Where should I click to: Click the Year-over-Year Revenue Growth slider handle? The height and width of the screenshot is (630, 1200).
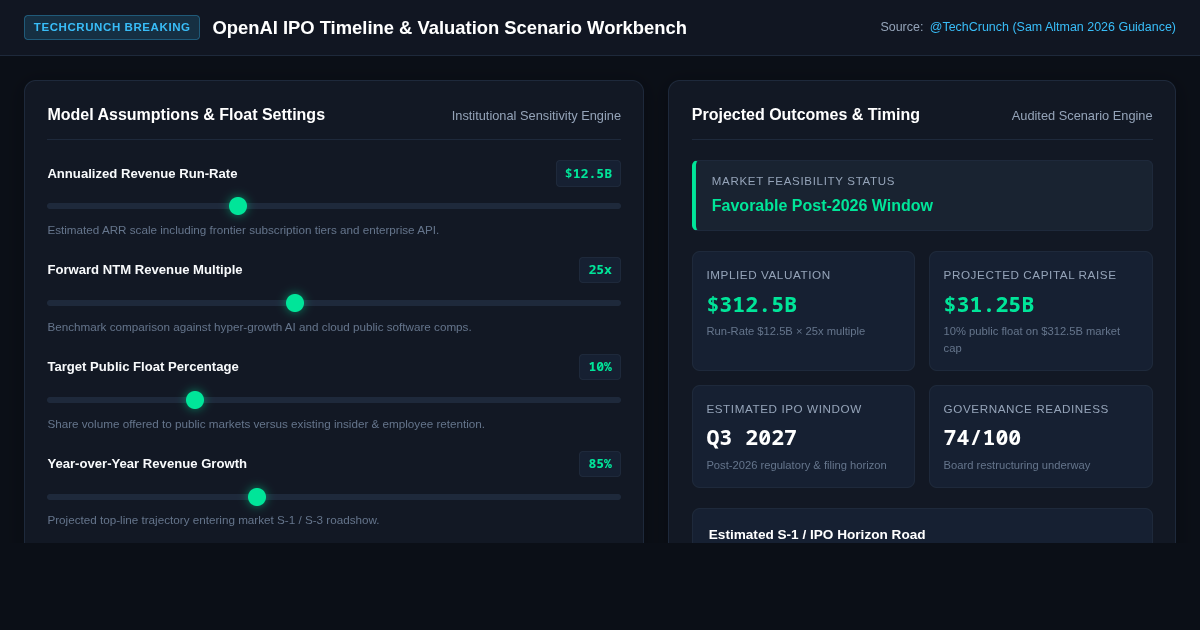pyautogui.click(x=257, y=497)
